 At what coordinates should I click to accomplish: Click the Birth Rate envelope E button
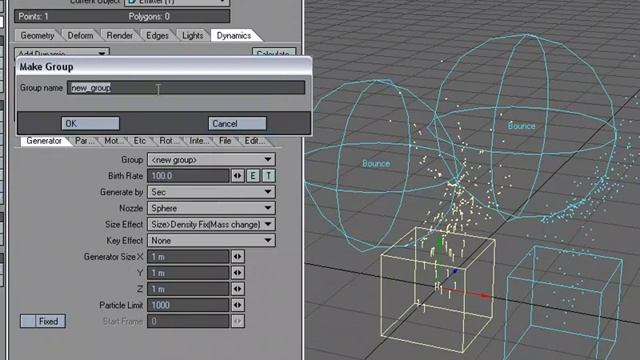(253, 176)
